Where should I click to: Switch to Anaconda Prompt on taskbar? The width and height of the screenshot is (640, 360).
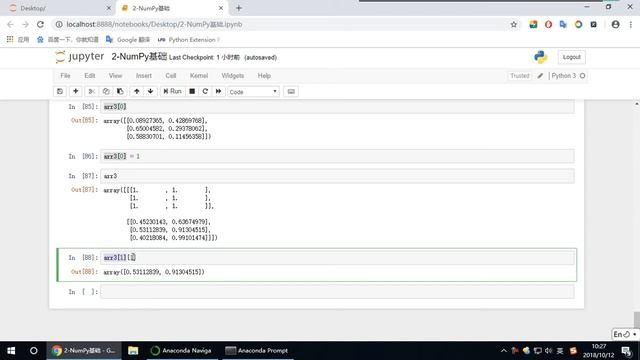(x=257, y=351)
